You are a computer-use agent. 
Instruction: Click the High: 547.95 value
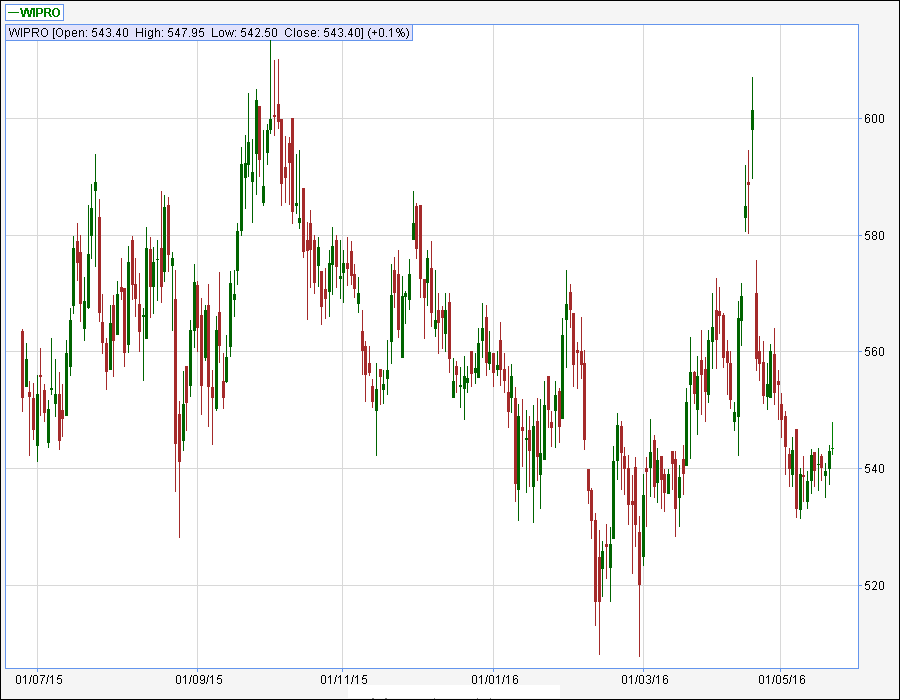coord(170,33)
